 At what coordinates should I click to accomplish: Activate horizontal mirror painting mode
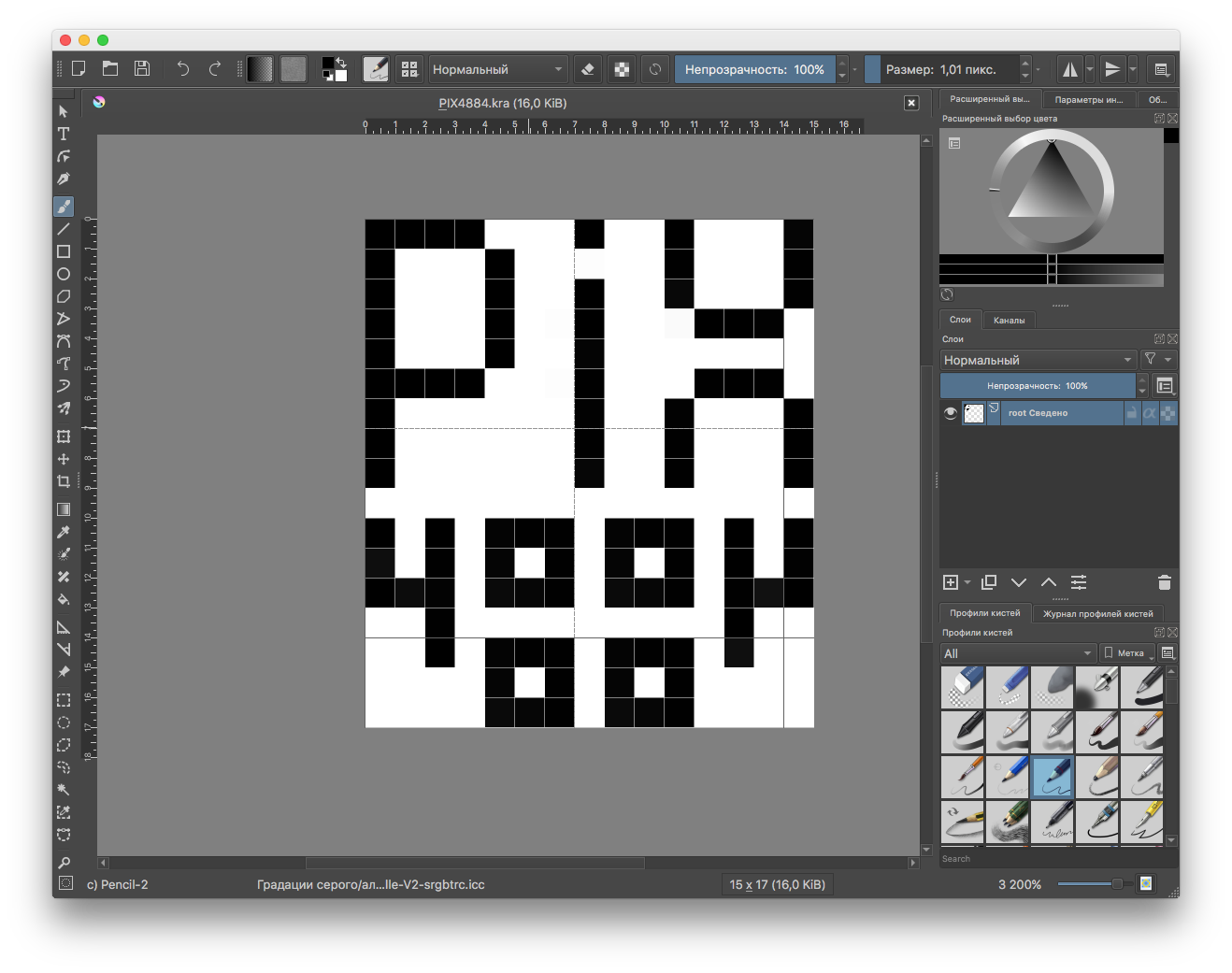(1069, 68)
